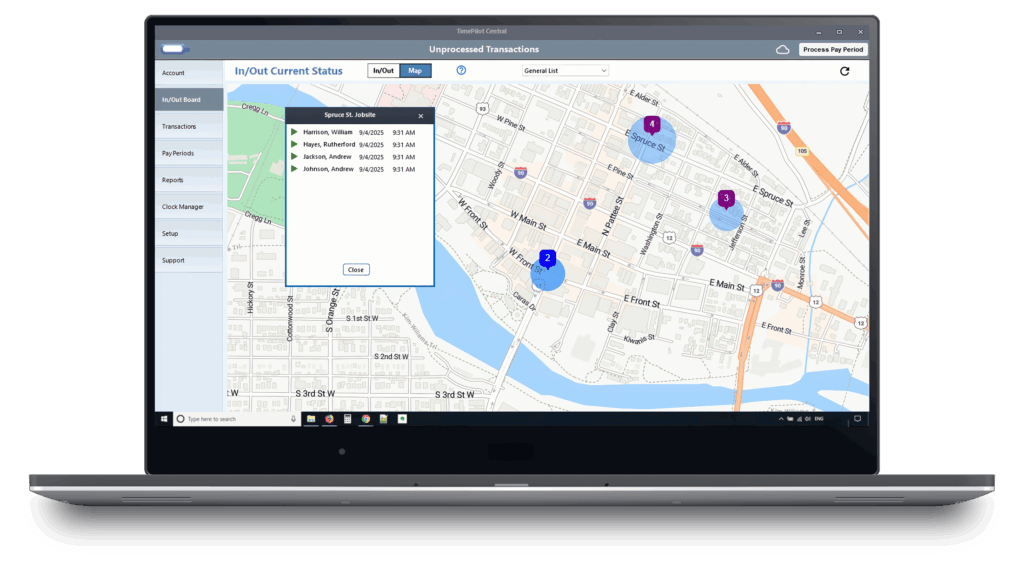Expand the General List dropdown
The width and height of the screenshot is (1024, 568).
[x=565, y=71]
